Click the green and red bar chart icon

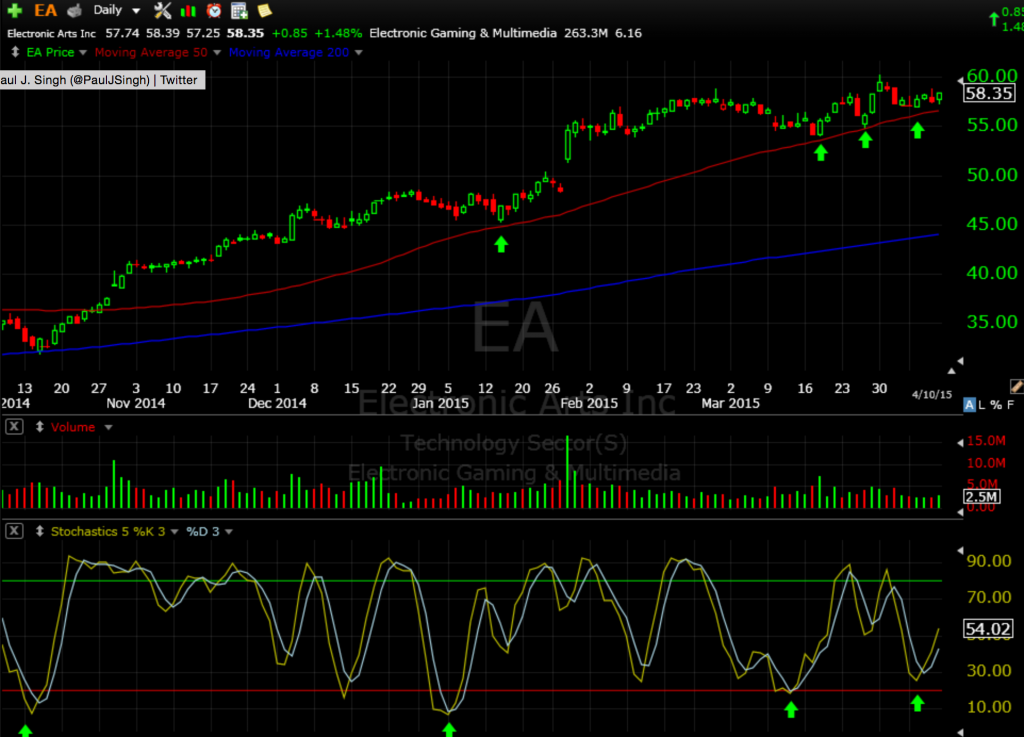coord(188,10)
